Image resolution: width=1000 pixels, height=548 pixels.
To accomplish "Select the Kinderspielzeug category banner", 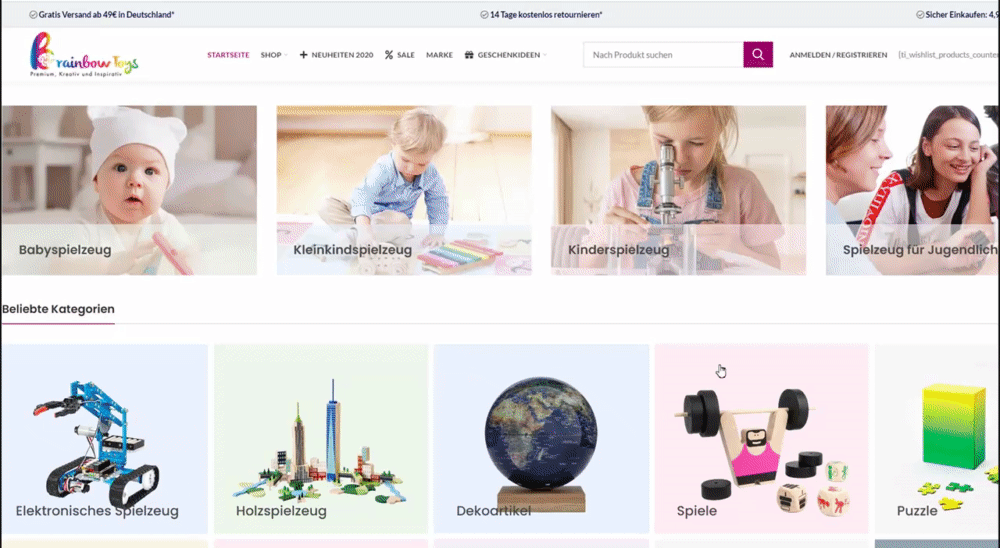I will (x=679, y=190).
